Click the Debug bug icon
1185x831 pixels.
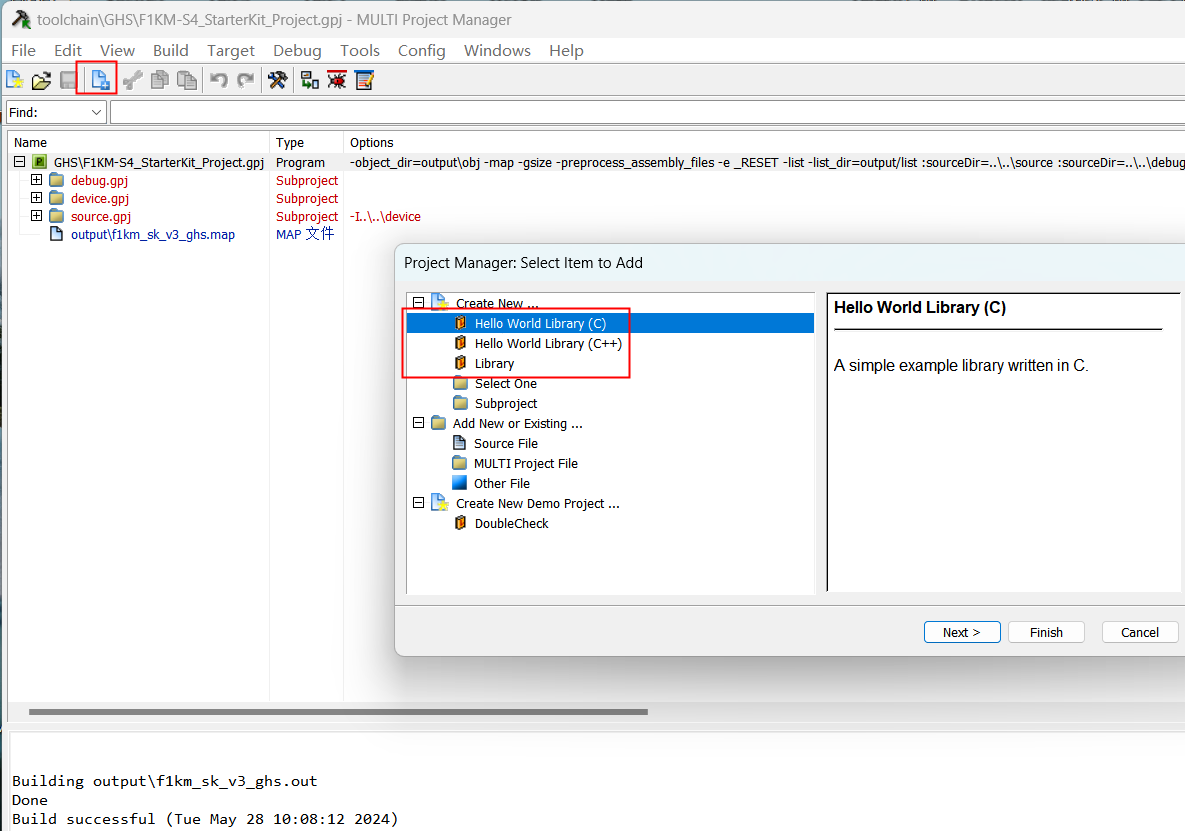click(x=337, y=80)
